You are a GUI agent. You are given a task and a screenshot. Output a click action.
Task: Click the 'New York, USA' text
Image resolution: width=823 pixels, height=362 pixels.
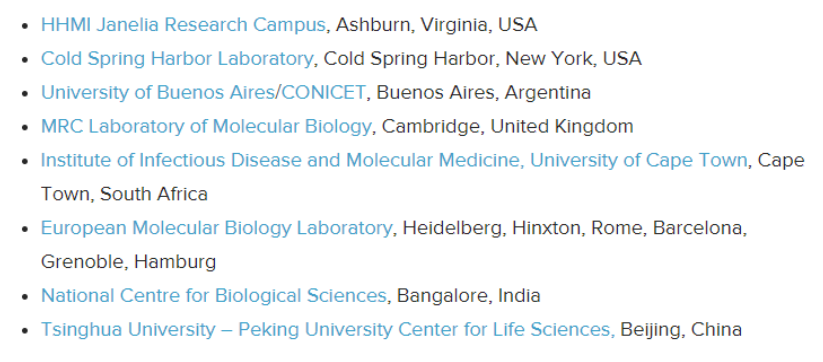574,59
